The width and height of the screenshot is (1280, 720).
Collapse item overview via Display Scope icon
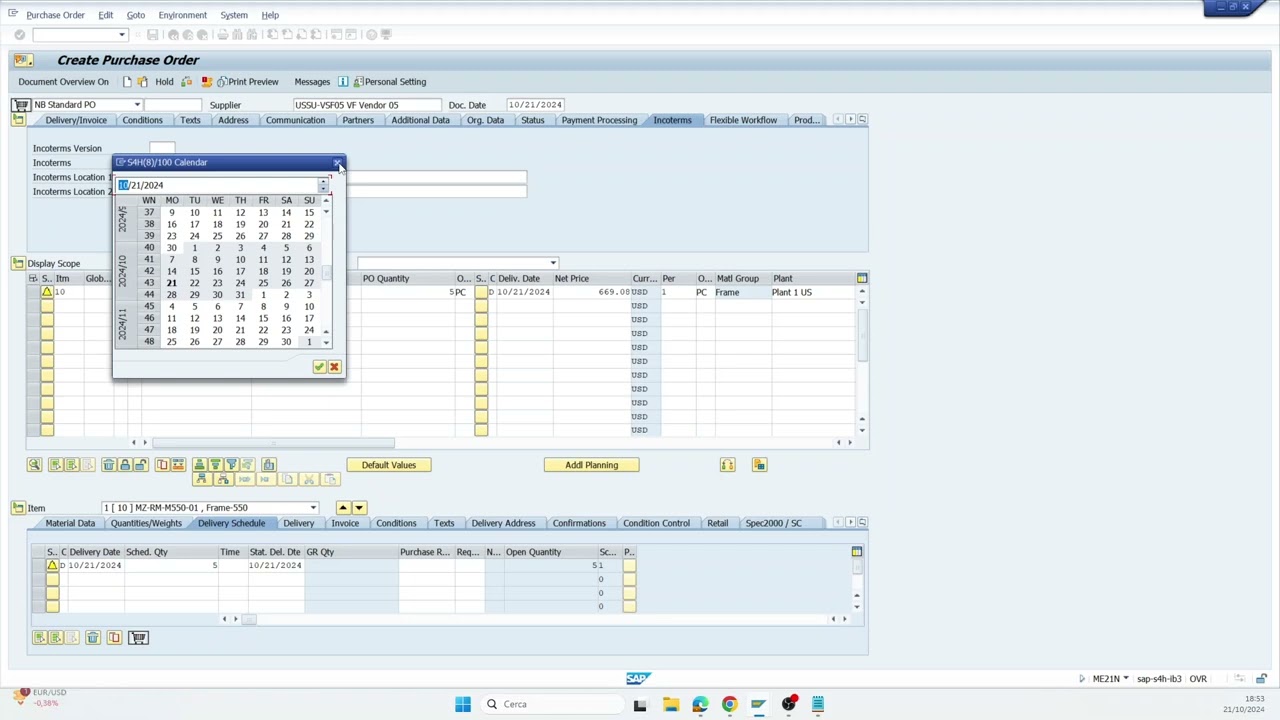coord(18,264)
